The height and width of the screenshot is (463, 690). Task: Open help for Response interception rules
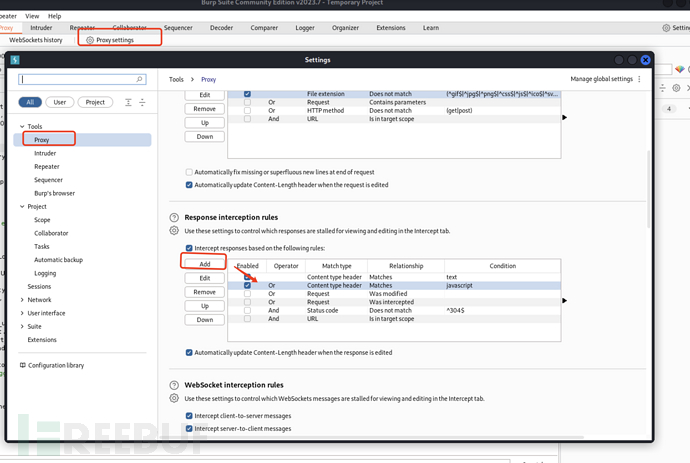[174, 217]
